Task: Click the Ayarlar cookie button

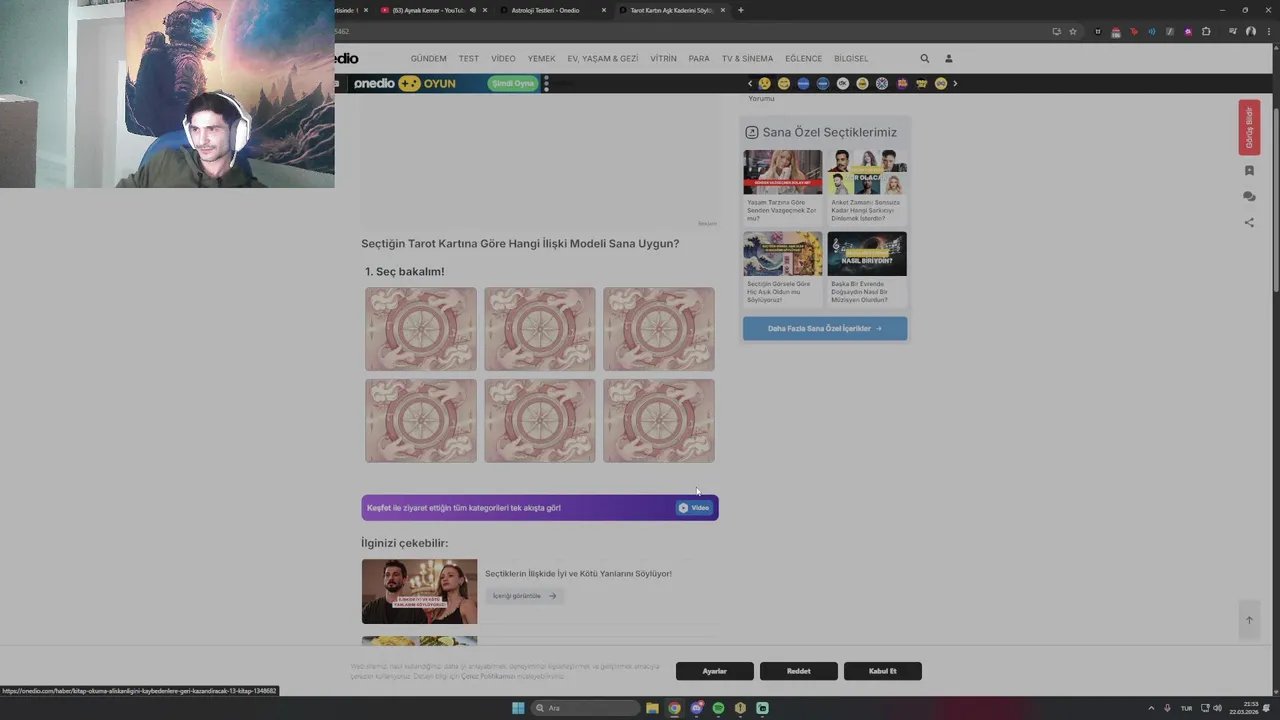Action: pyautogui.click(x=715, y=671)
